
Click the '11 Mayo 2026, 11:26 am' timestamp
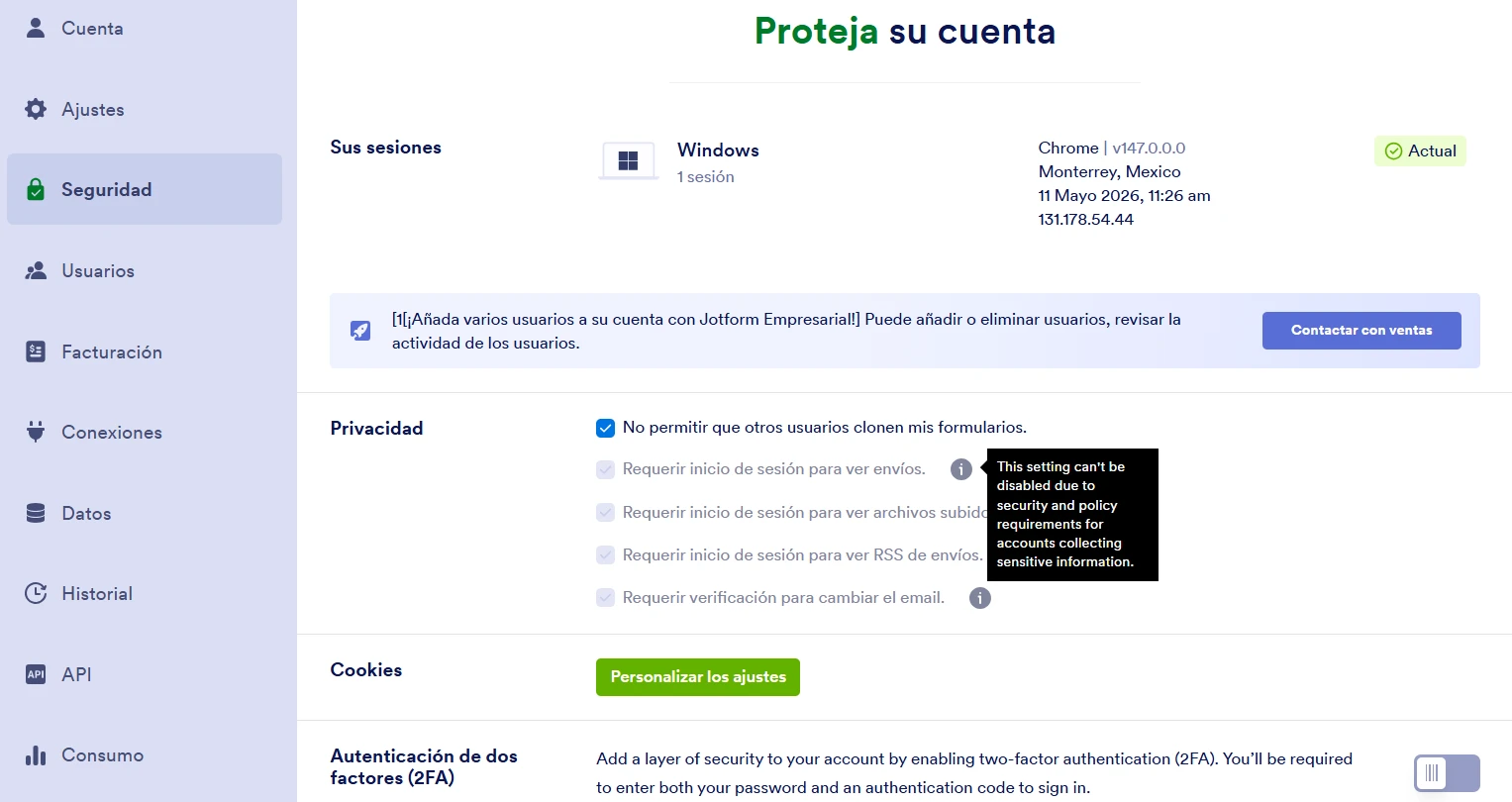click(x=1125, y=195)
